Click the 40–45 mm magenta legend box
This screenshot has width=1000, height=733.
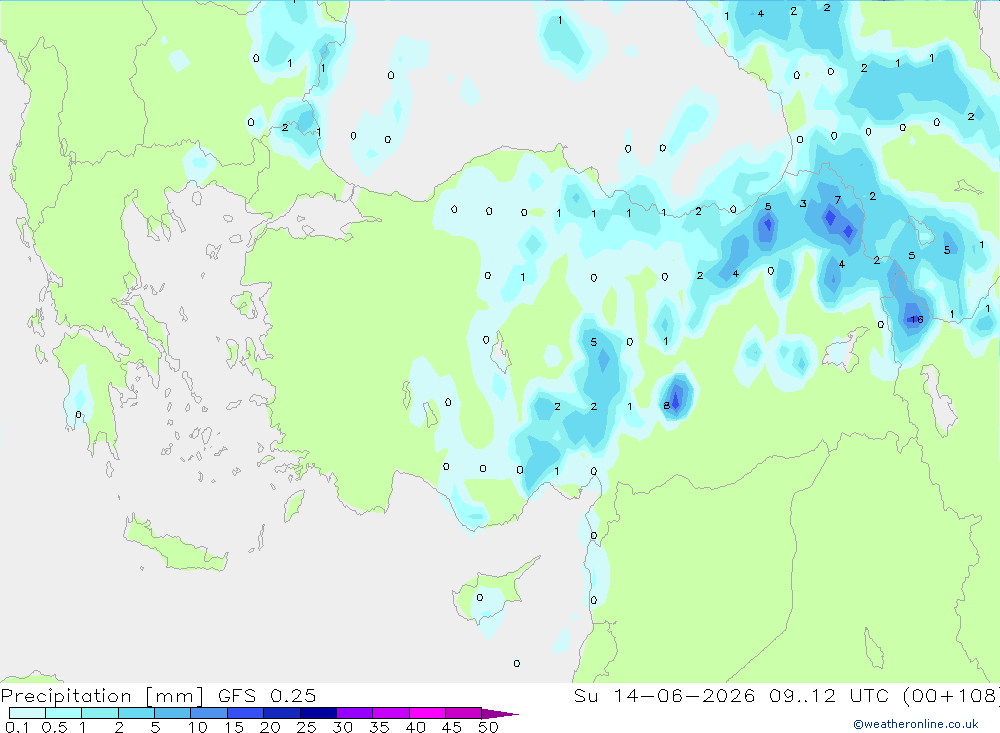click(x=427, y=713)
